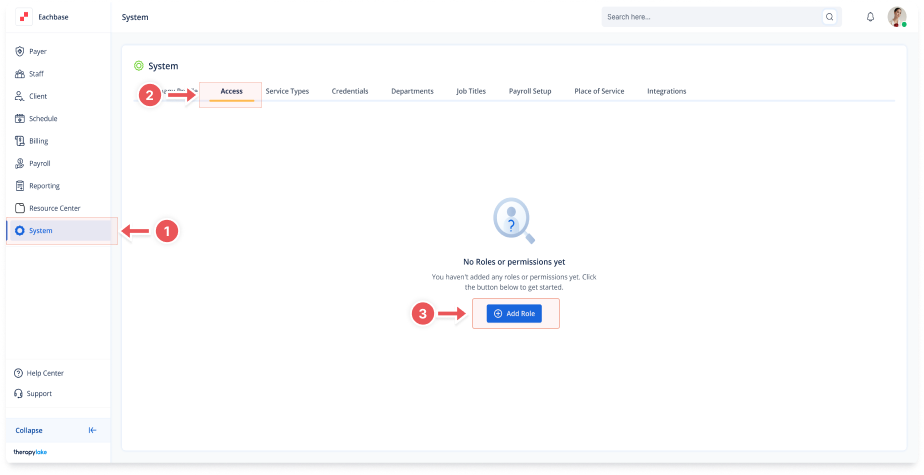Open the user profile avatar
The width and height of the screenshot is (924, 475).
[x=897, y=17]
